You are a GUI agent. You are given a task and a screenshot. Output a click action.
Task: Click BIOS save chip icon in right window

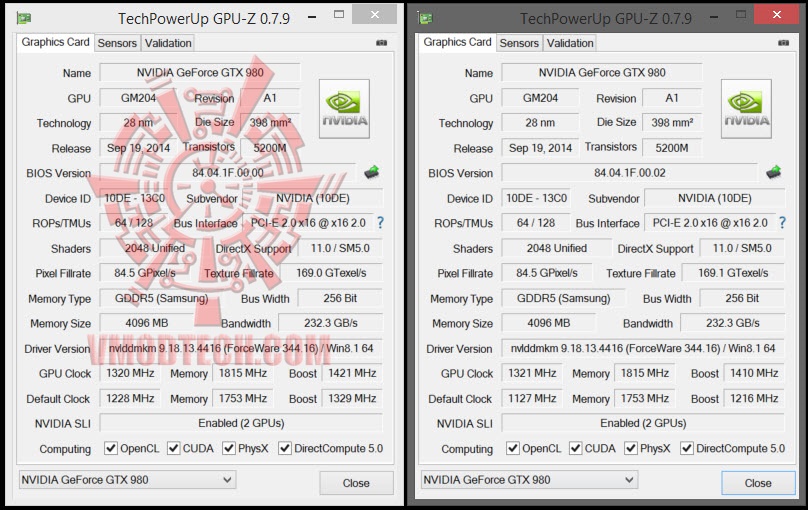click(x=773, y=173)
